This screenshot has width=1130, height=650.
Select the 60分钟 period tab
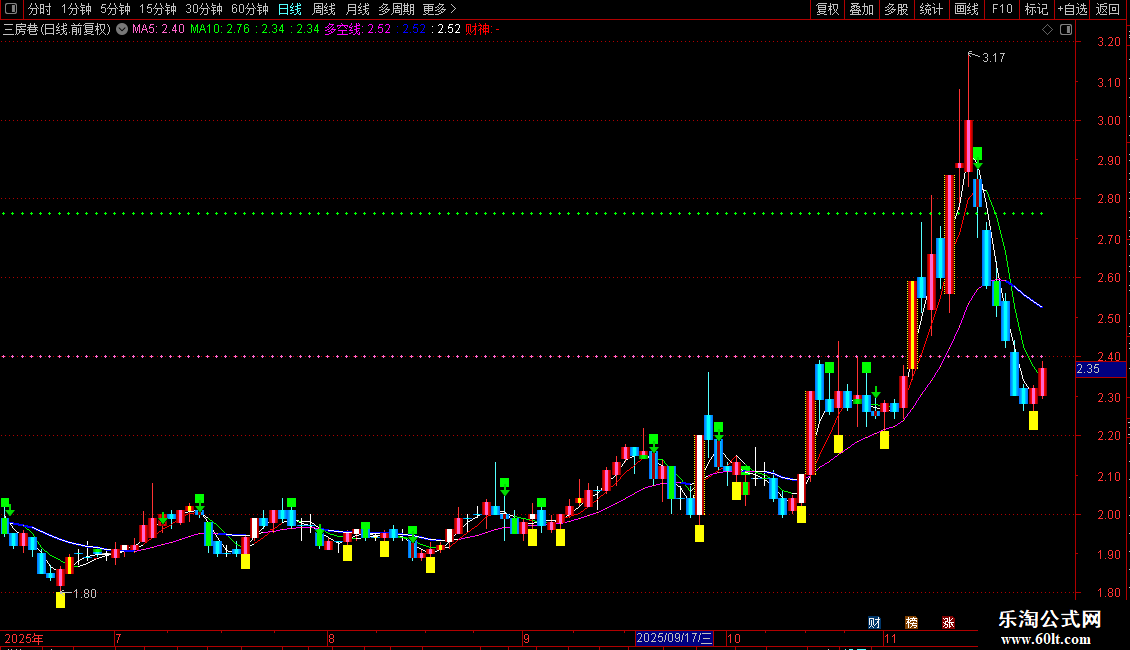249,9
